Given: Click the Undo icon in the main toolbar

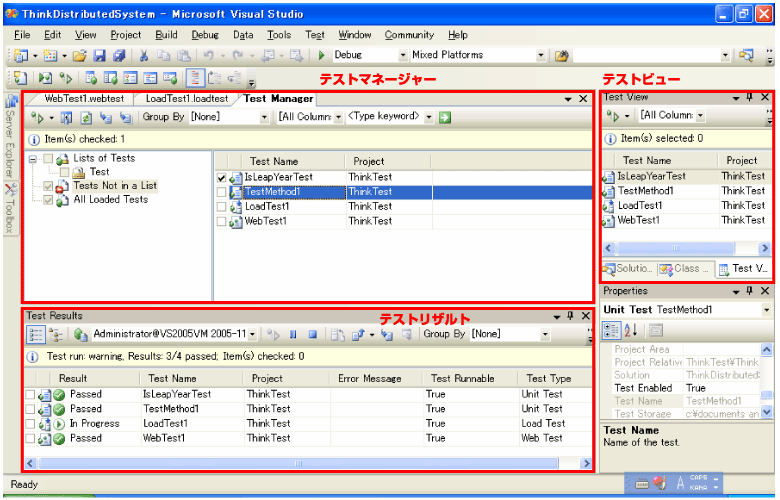Looking at the screenshot, I should point(209,55).
